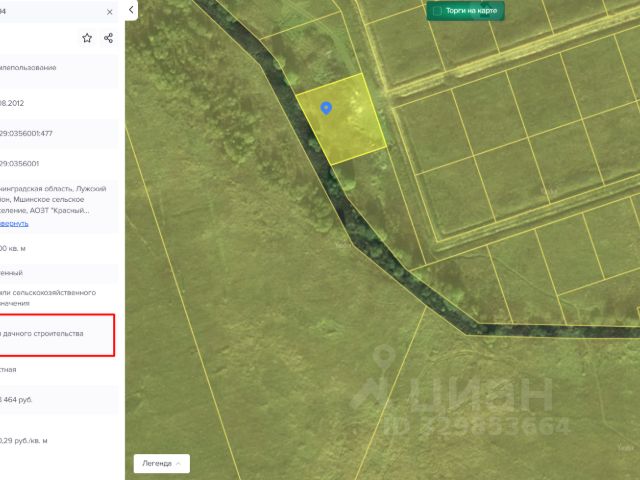Click the up arrow in the Легенда button

pyautogui.click(x=178, y=464)
